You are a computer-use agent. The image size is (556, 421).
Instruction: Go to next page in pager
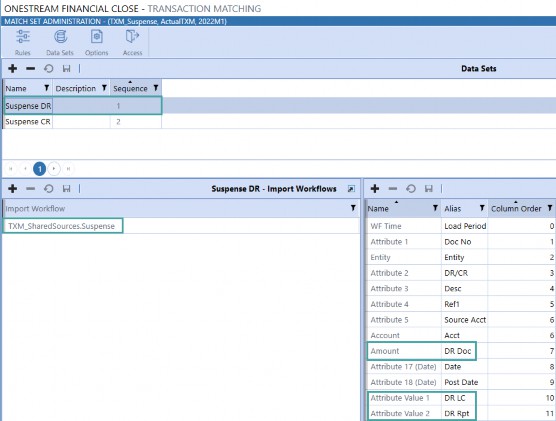54,169
